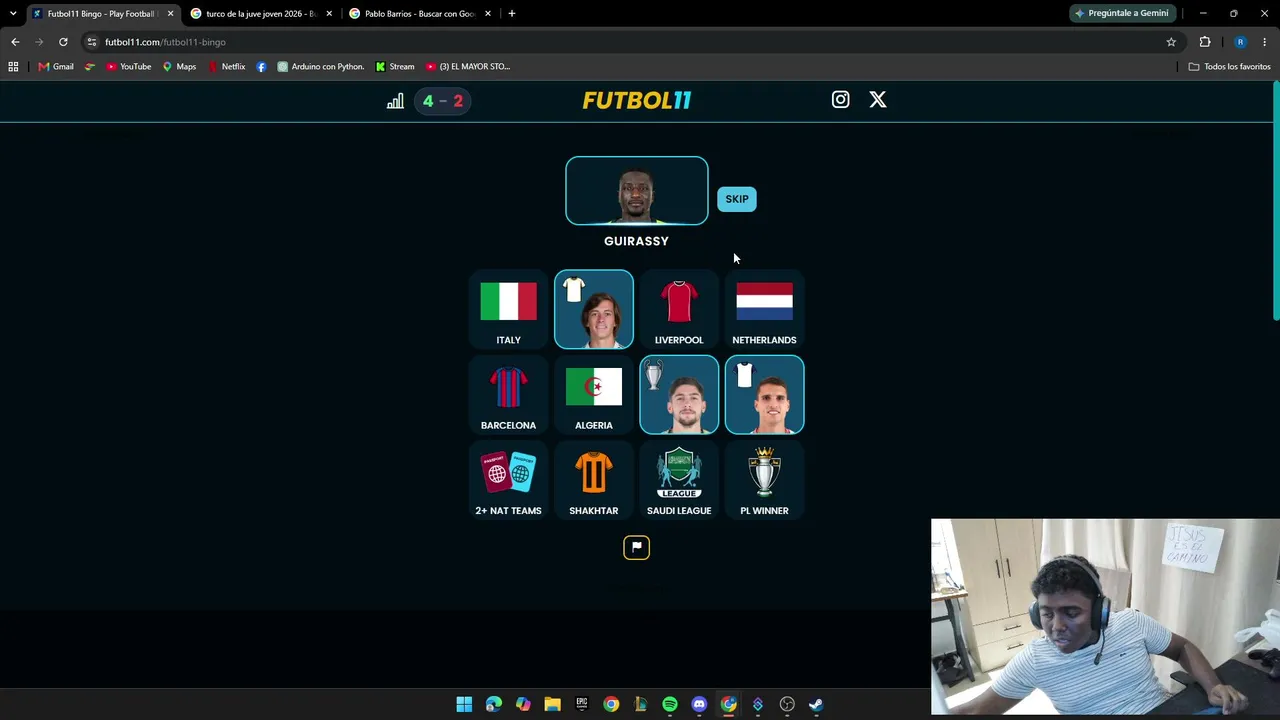Image resolution: width=1280 pixels, height=720 pixels.
Task: Open Spotify from the taskbar
Action: pyautogui.click(x=670, y=704)
